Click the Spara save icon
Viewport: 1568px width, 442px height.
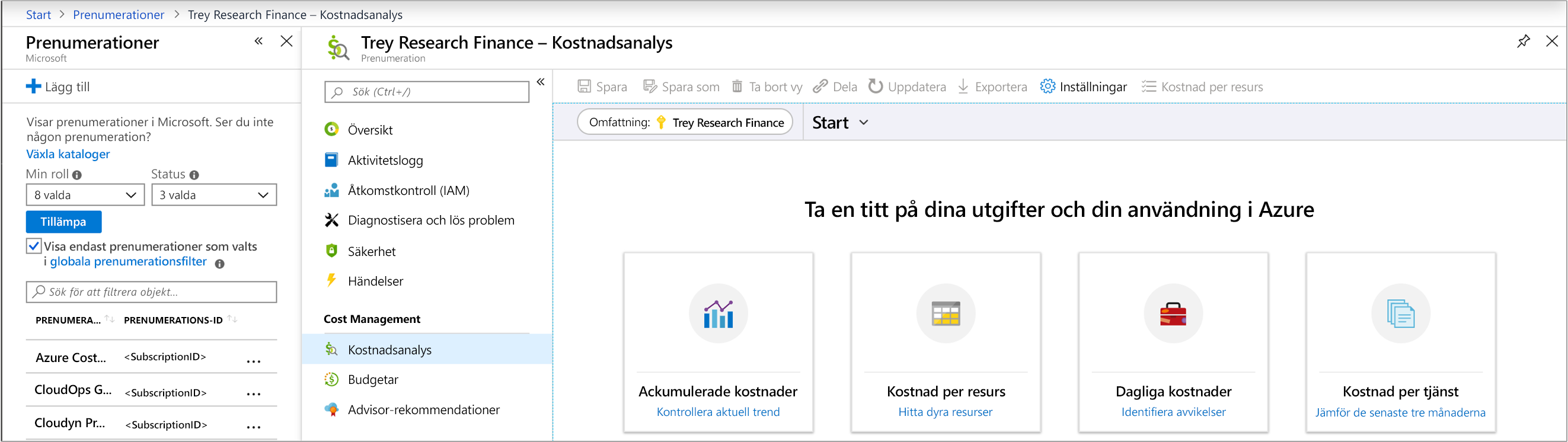tap(584, 87)
